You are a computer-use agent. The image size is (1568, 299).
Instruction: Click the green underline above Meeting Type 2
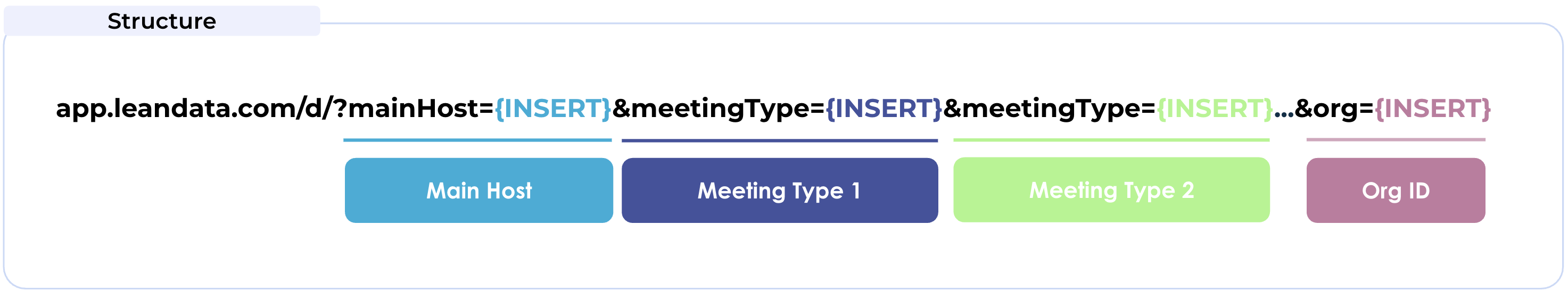coord(1111,140)
